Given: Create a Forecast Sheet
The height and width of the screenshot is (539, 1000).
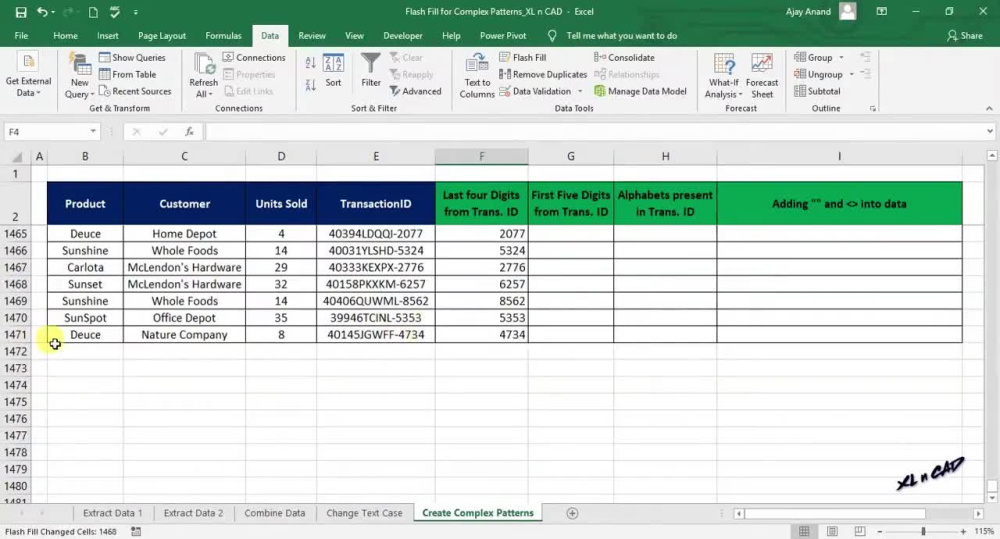Looking at the screenshot, I should click(761, 76).
